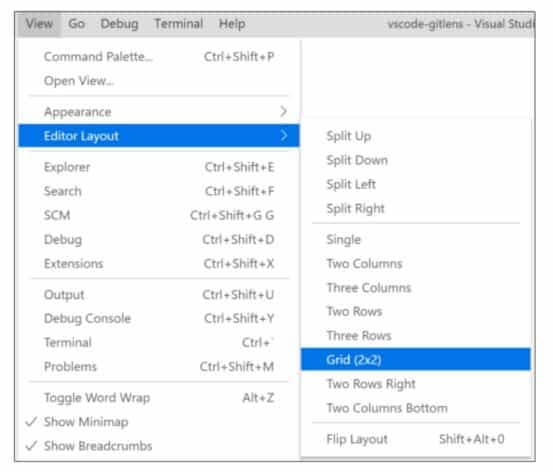
Task: Open the Help menu
Action: (232, 24)
